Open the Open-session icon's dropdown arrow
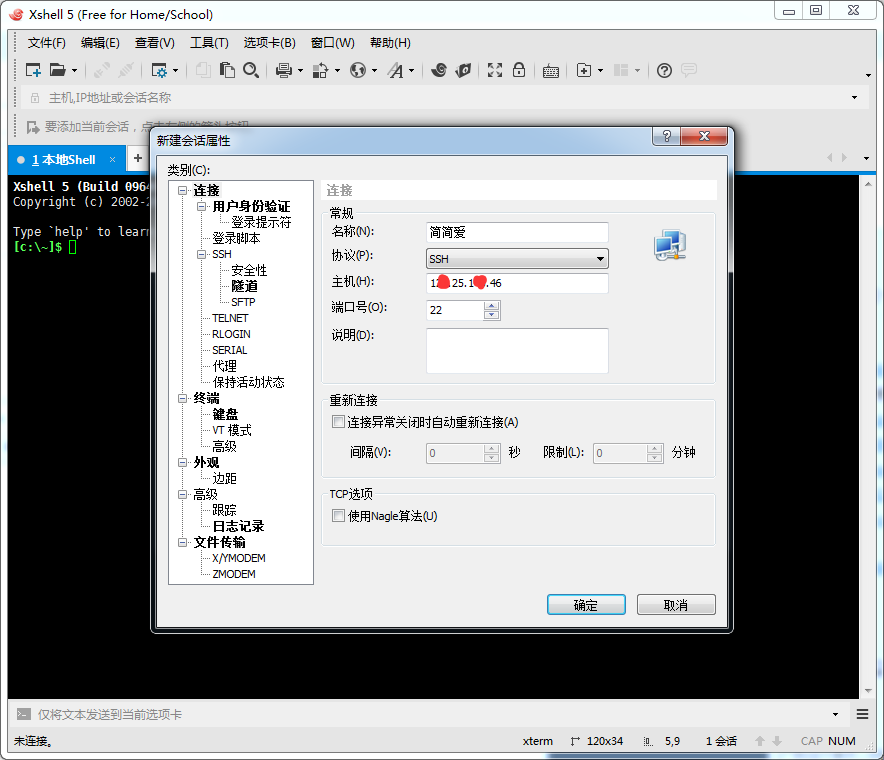The width and height of the screenshot is (884, 760). (74, 70)
